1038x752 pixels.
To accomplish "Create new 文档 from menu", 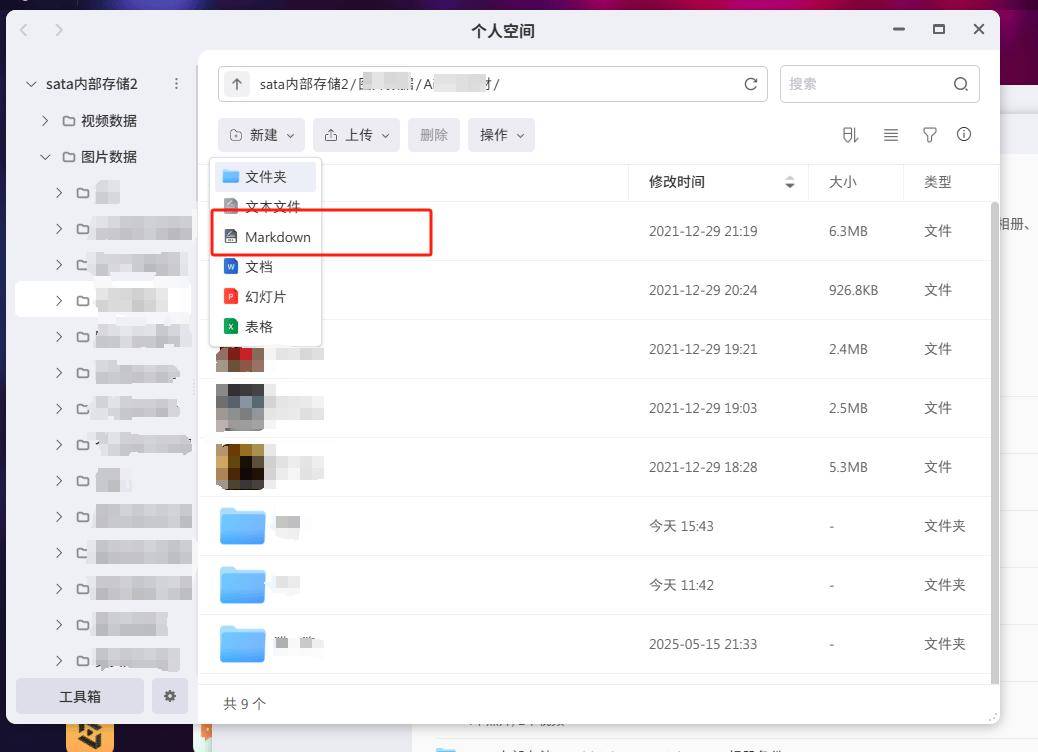I will pyautogui.click(x=265, y=267).
